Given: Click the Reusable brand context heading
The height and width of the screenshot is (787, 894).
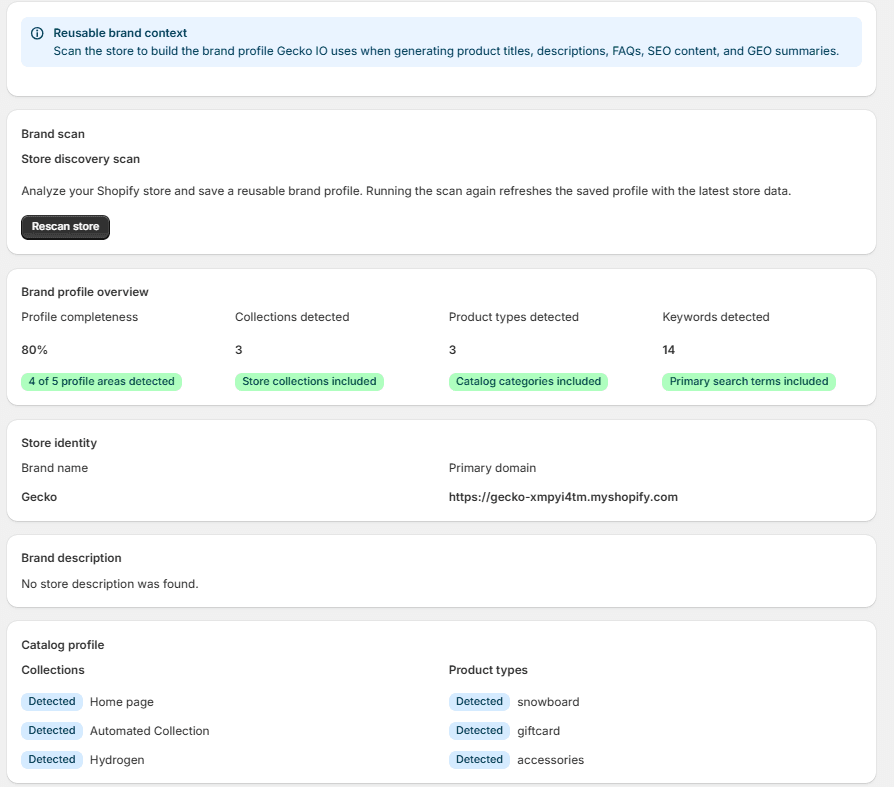Looking at the screenshot, I should click(x=120, y=33).
